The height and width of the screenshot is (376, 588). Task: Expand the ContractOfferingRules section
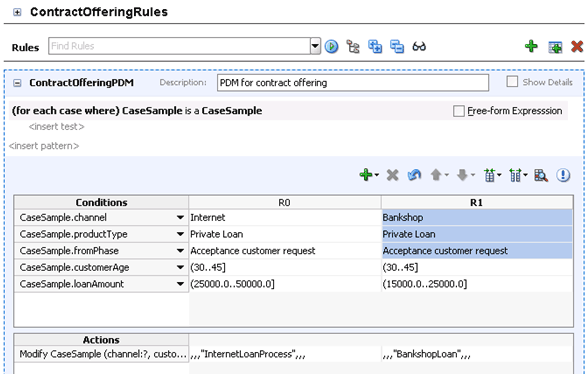click(17, 12)
